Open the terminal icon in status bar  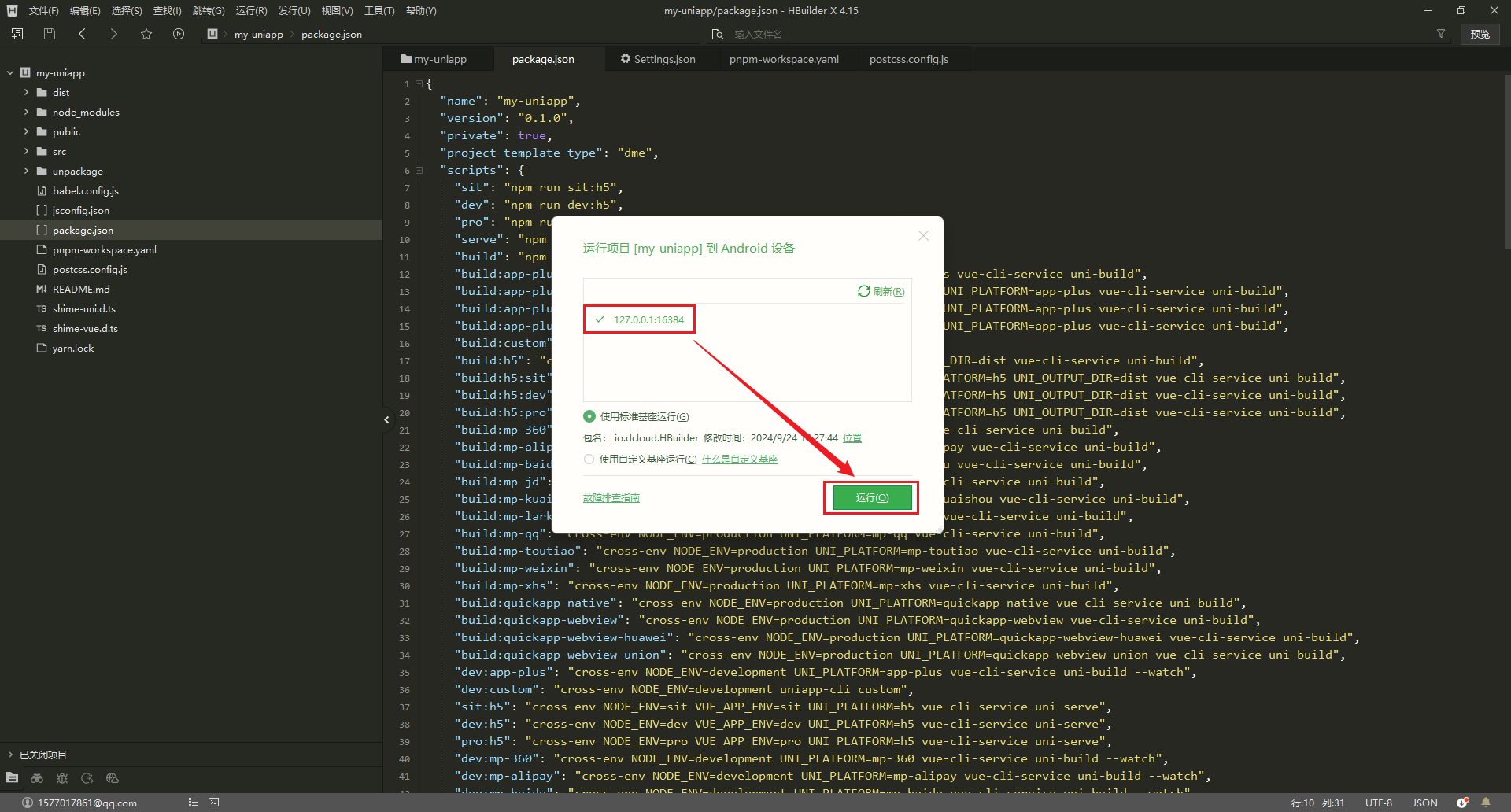214,803
